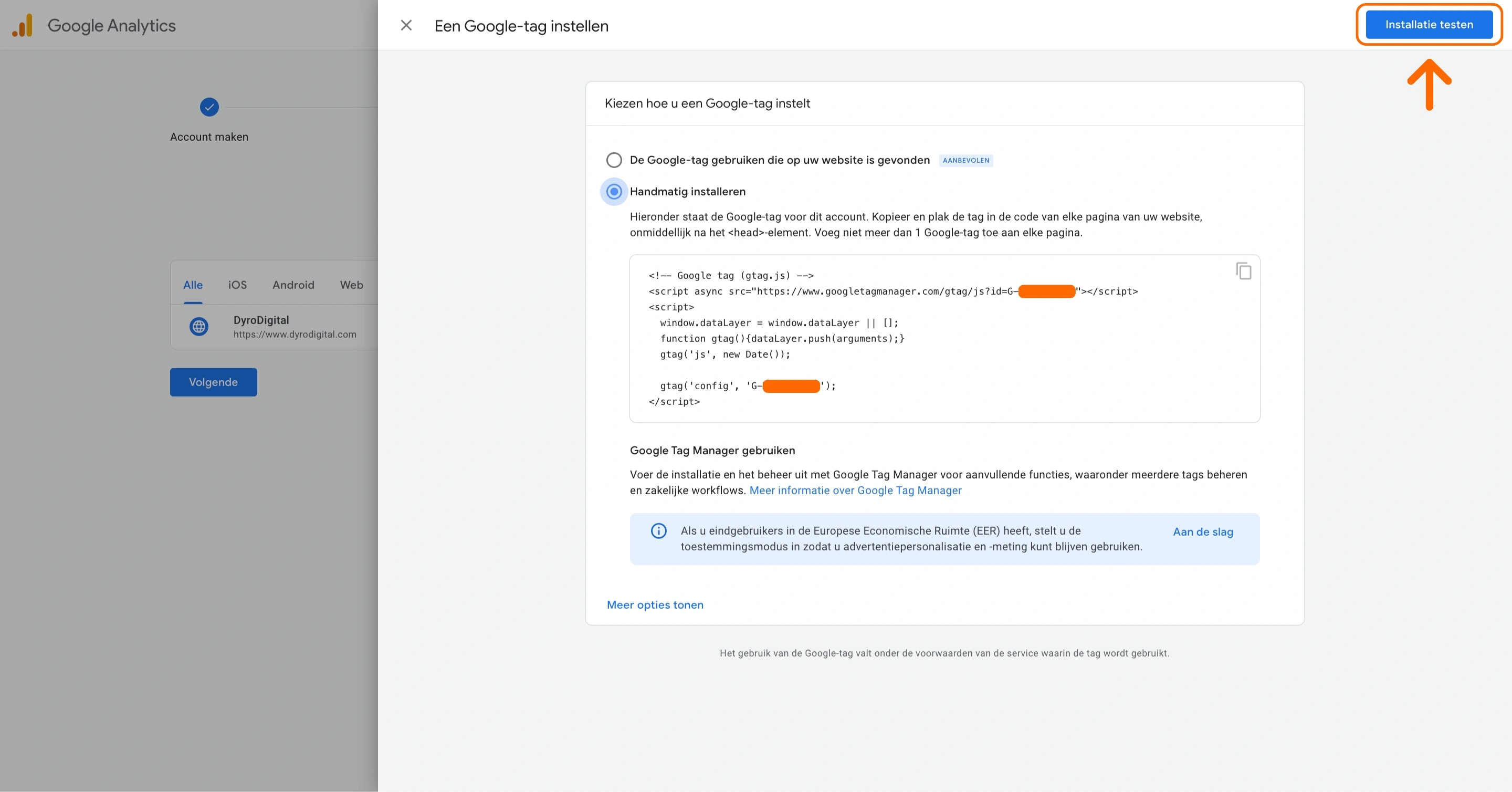Click the Volgende button
Screen dimensions: 1512x792
(x=213, y=382)
